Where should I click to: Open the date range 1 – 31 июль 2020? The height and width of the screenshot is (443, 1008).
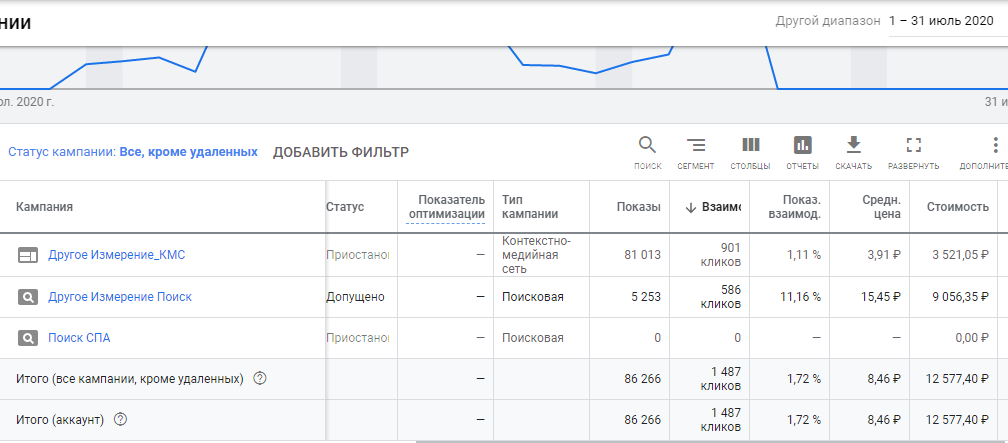point(947,21)
